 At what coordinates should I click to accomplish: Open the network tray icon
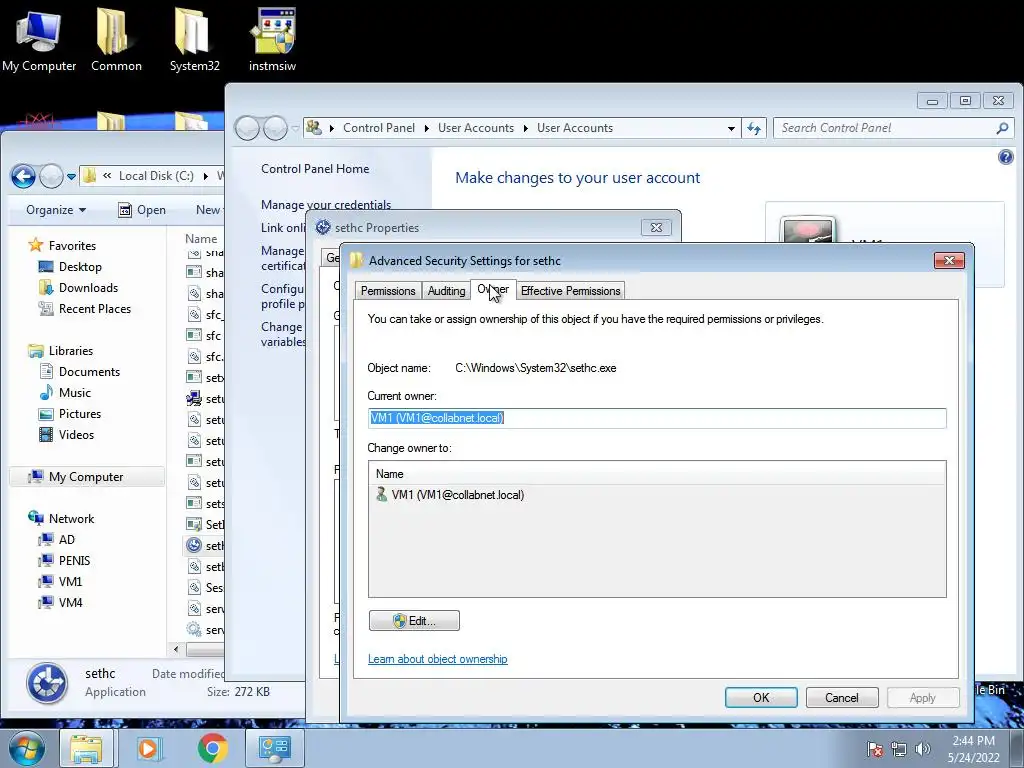[899, 749]
